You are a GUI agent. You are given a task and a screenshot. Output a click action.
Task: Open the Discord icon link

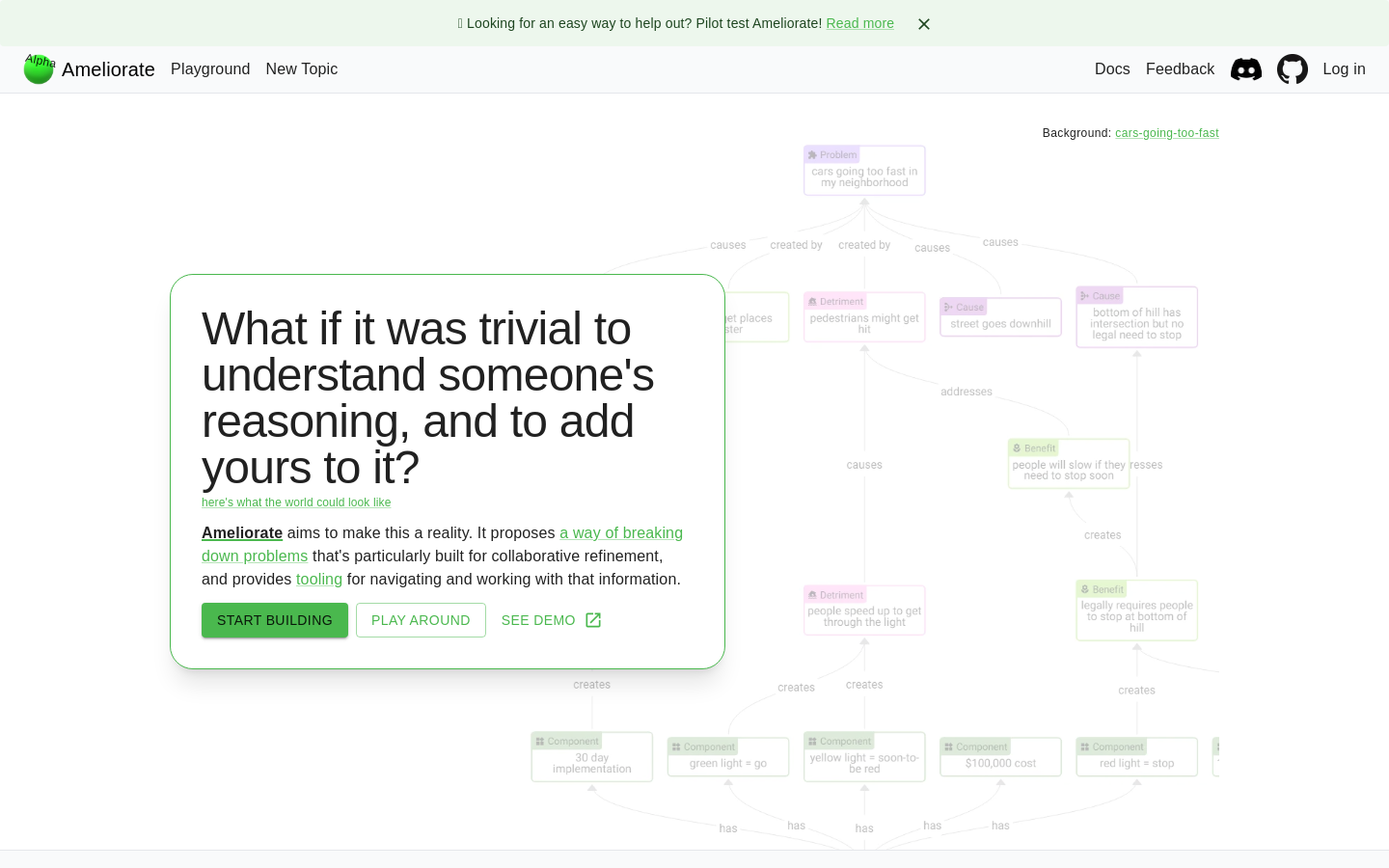click(1246, 69)
